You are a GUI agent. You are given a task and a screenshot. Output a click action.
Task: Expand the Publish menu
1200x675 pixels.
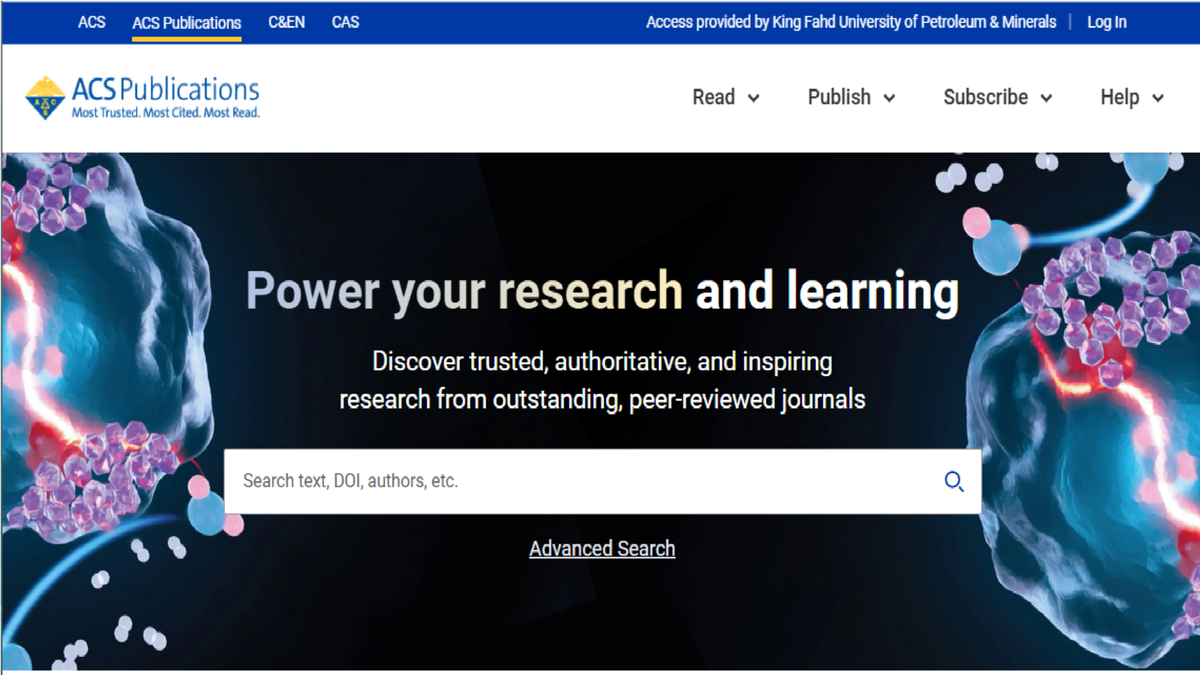tap(851, 97)
